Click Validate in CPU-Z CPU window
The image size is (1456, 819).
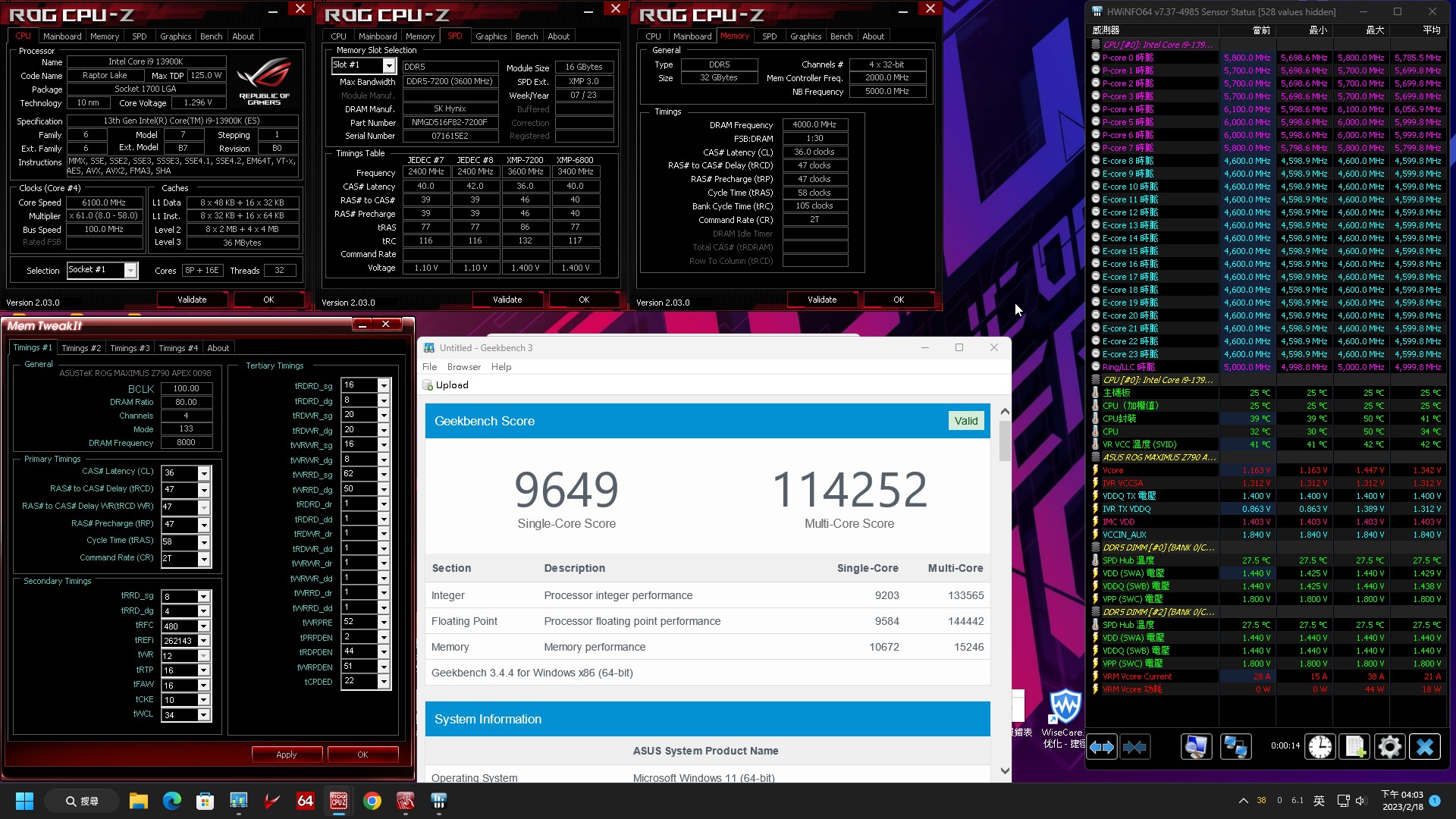(192, 300)
